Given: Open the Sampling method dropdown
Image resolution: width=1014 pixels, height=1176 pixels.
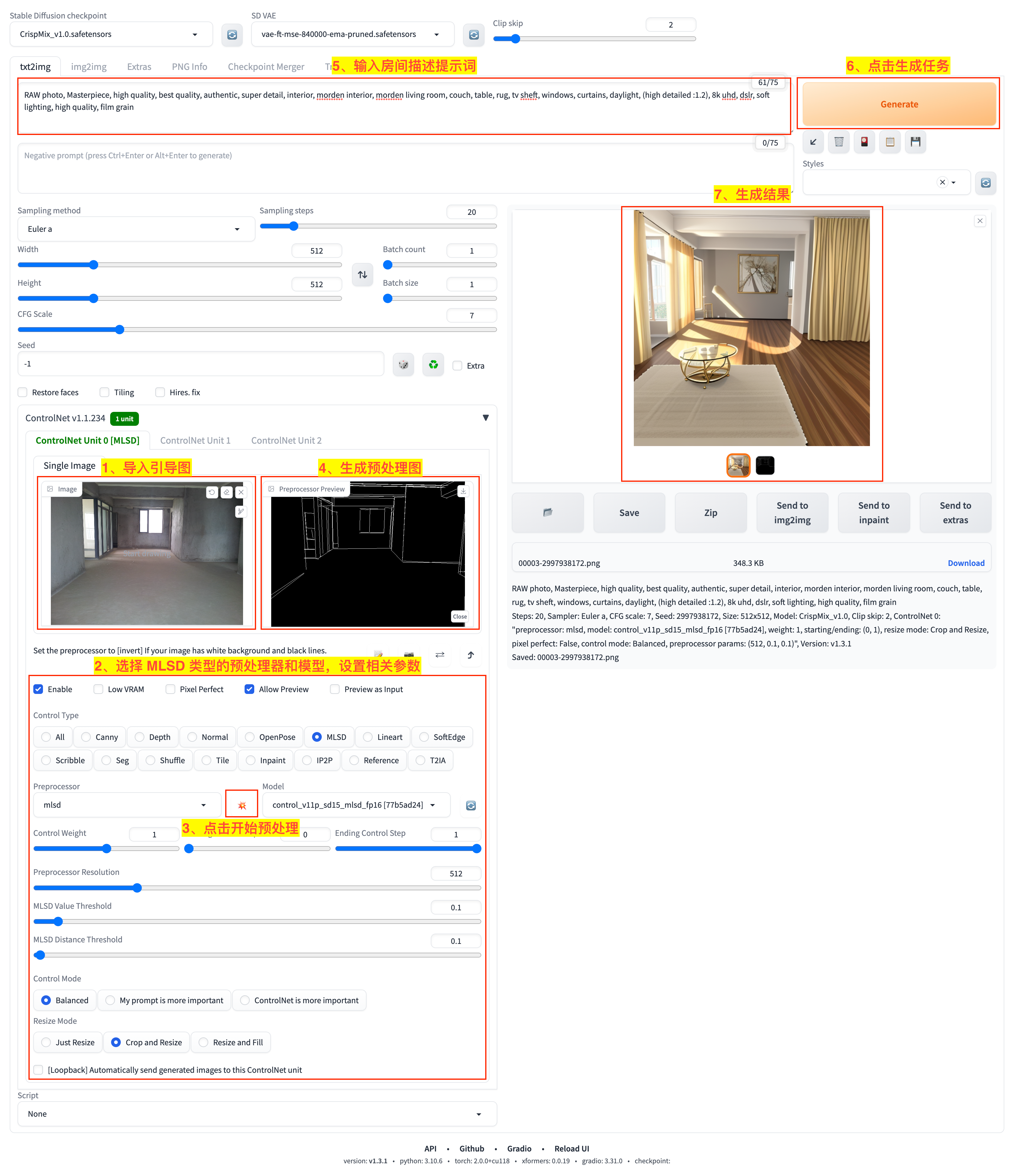Looking at the screenshot, I should [135, 229].
